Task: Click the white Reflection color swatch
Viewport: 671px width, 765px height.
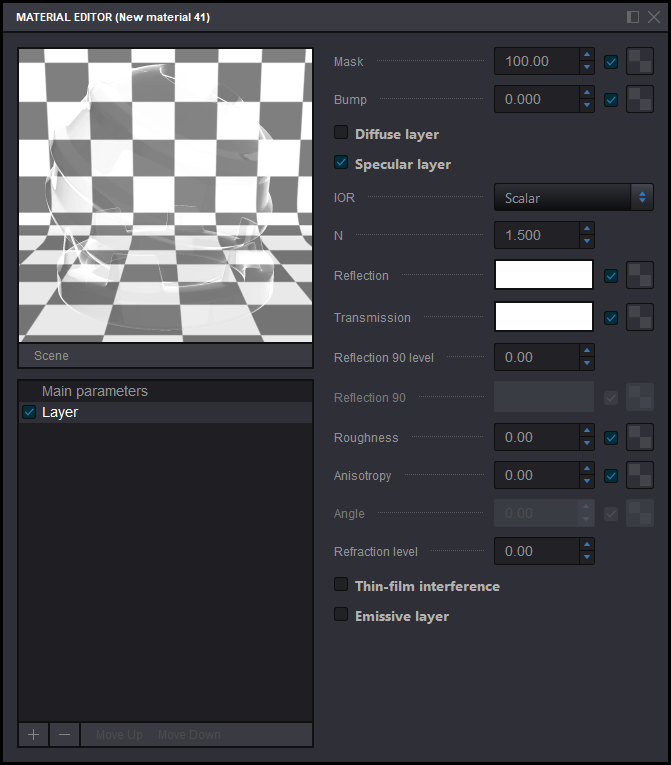Action: 543,275
